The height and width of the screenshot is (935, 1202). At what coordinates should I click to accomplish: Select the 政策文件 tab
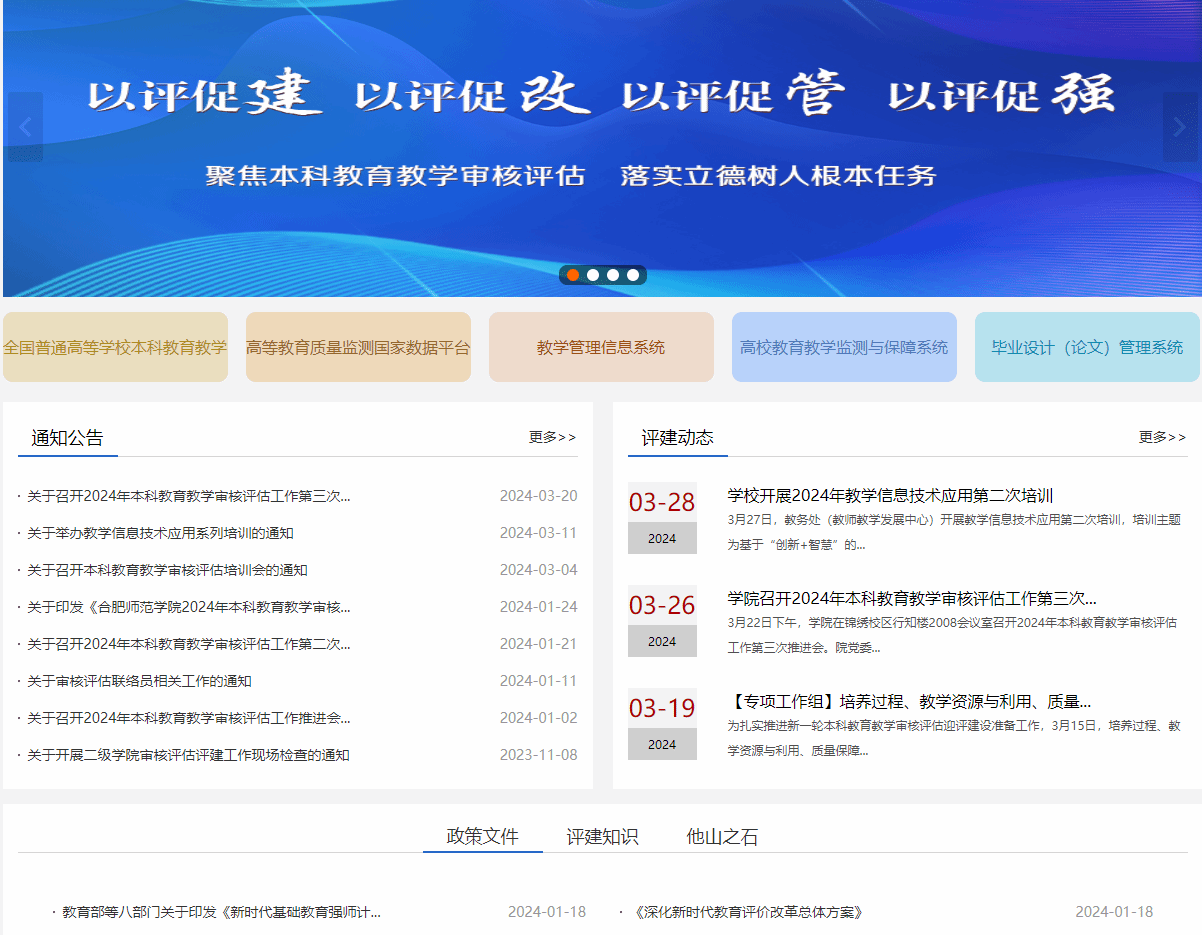[x=482, y=837]
